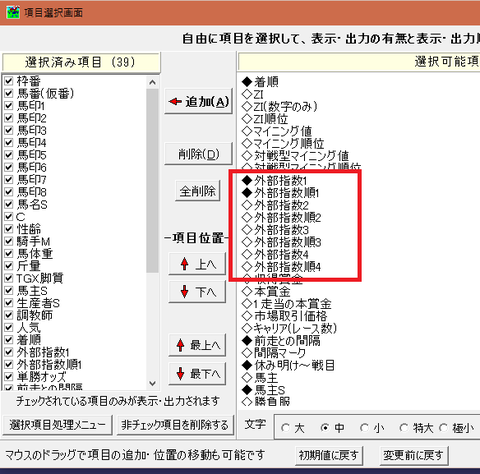
Task: Select 外部指数2 in the available list
Action: (x=275, y=205)
